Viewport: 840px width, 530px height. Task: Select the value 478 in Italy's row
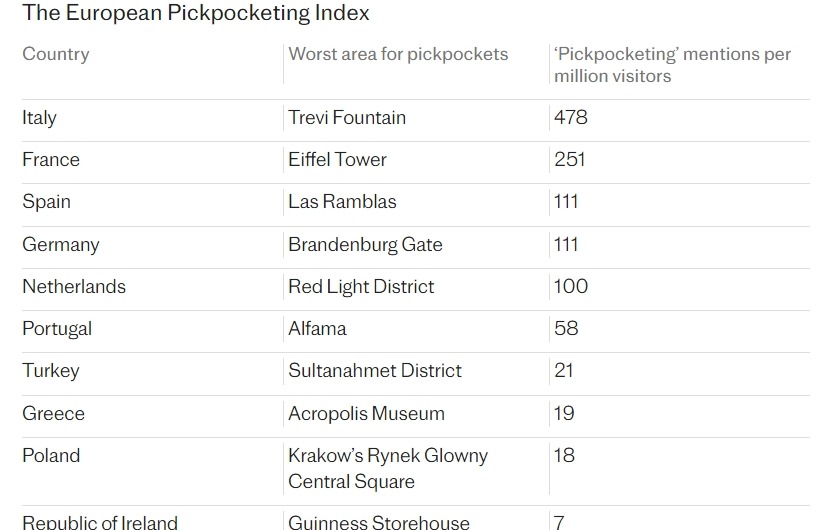(571, 118)
